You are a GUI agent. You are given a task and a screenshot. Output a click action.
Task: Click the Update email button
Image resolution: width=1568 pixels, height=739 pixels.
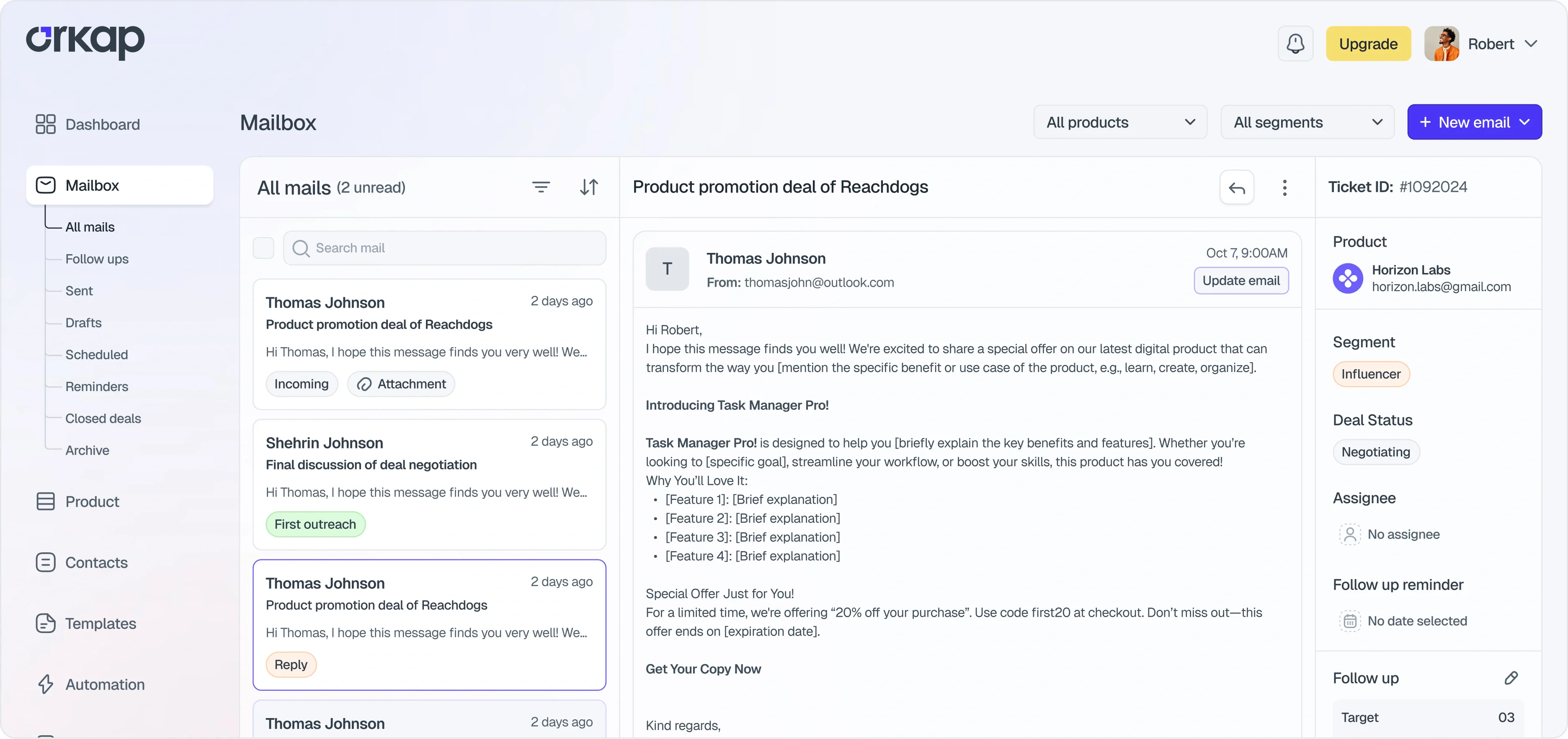click(x=1240, y=281)
